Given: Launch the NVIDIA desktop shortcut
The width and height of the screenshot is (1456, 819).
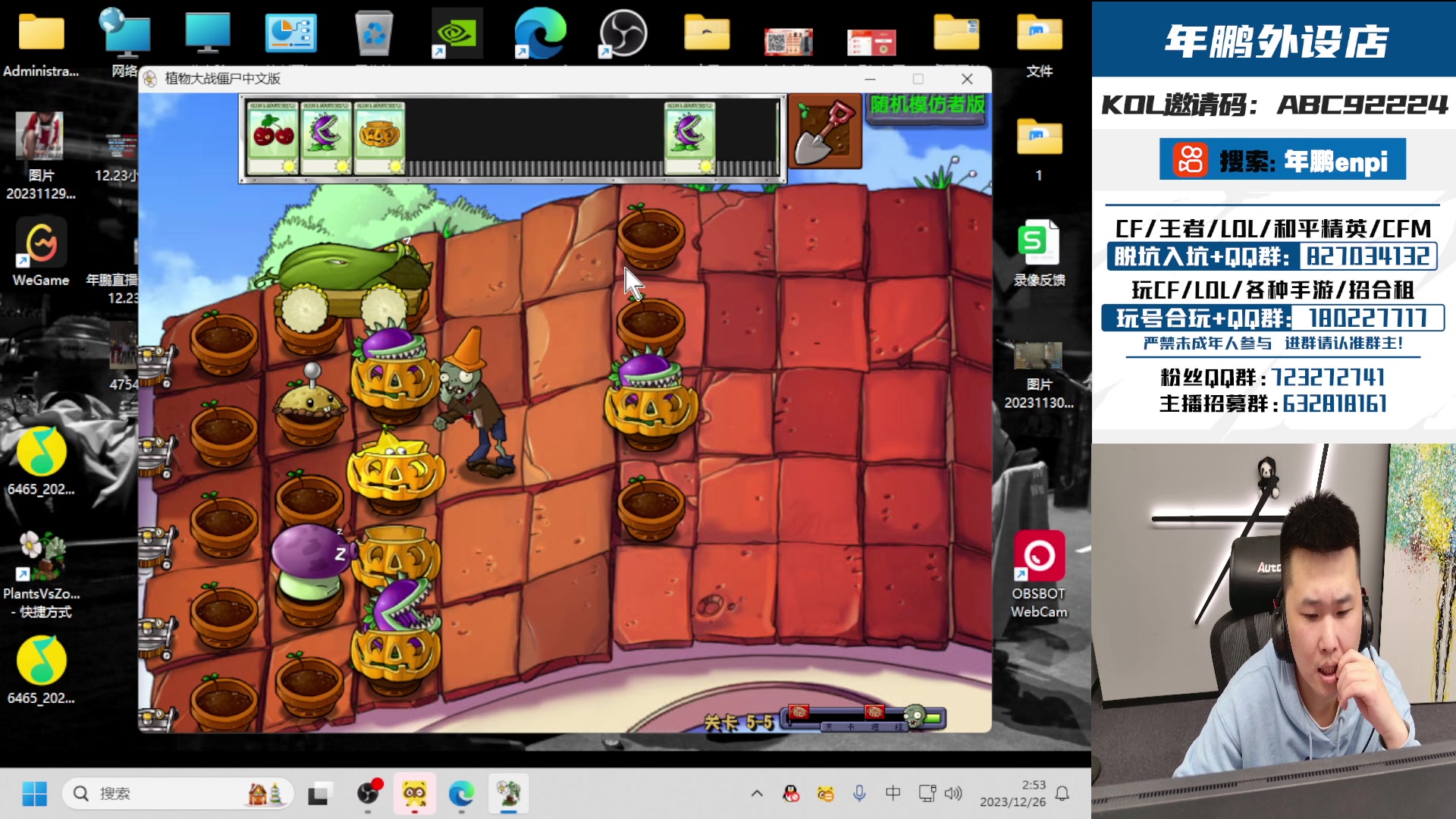Looking at the screenshot, I should click(457, 33).
